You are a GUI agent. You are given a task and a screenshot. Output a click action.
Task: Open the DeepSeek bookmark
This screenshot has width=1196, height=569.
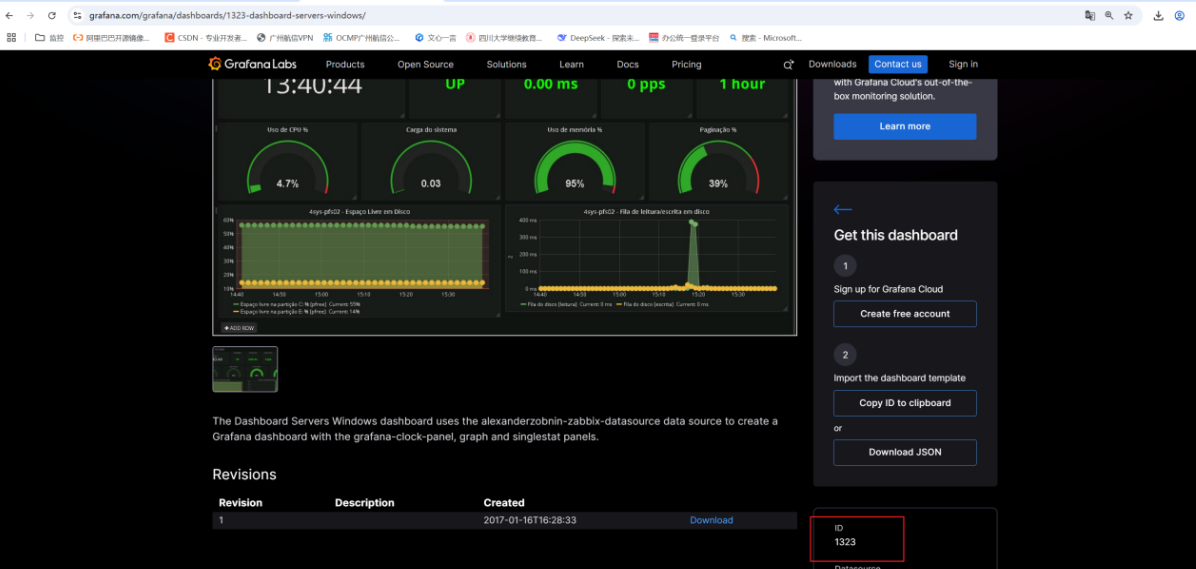pos(598,37)
